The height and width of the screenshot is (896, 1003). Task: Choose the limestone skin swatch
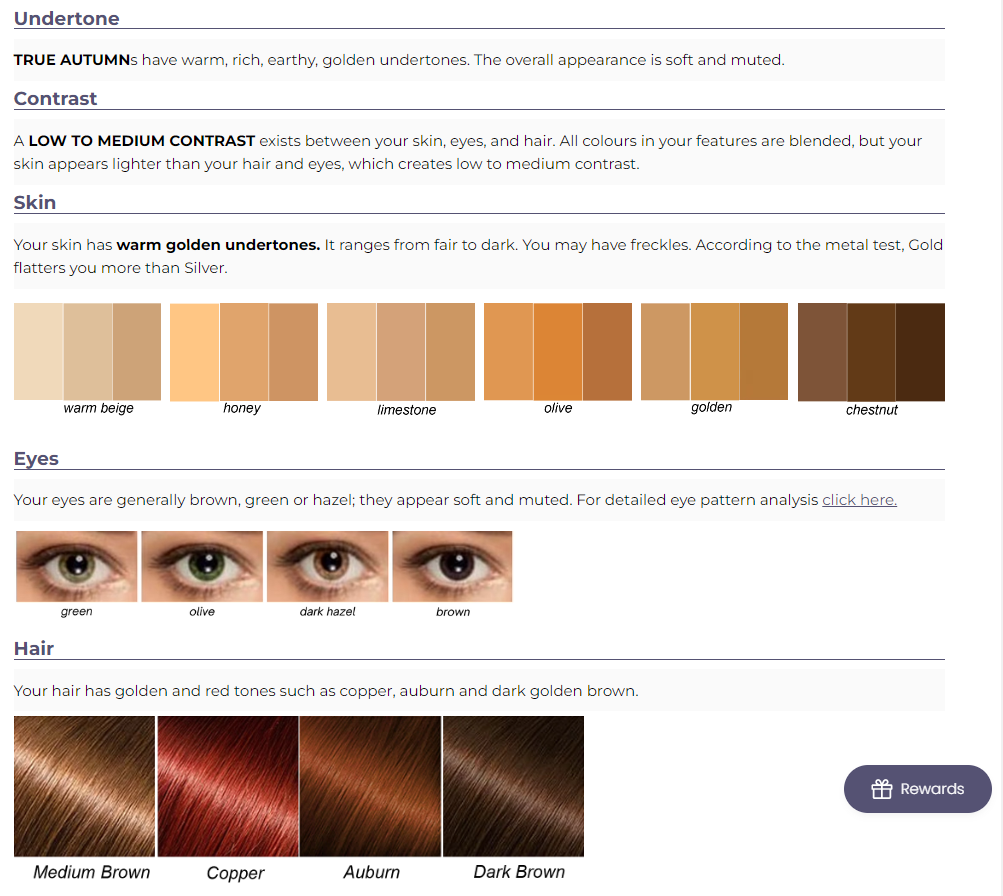coord(400,352)
